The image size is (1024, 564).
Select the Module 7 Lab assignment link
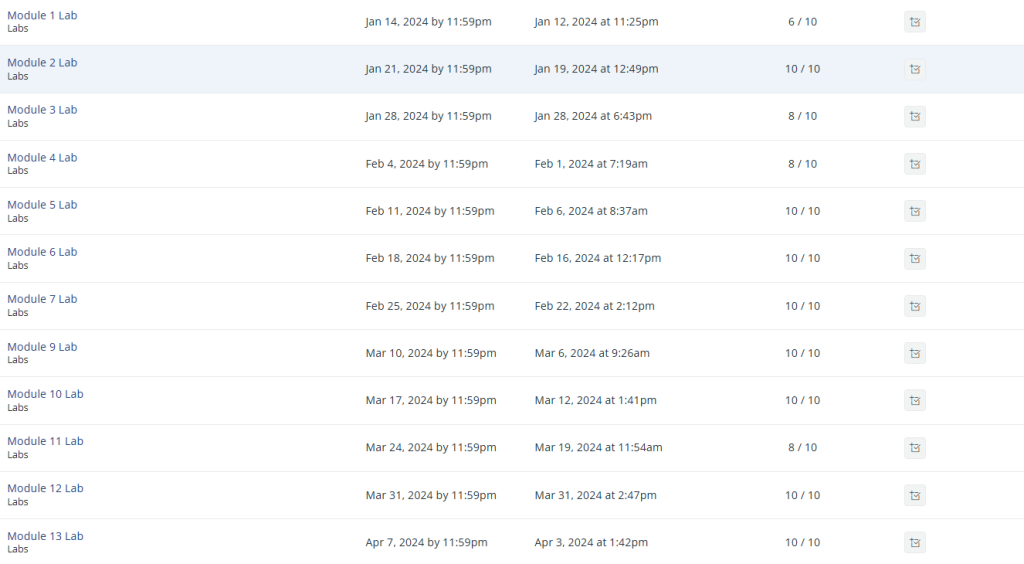(x=42, y=299)
